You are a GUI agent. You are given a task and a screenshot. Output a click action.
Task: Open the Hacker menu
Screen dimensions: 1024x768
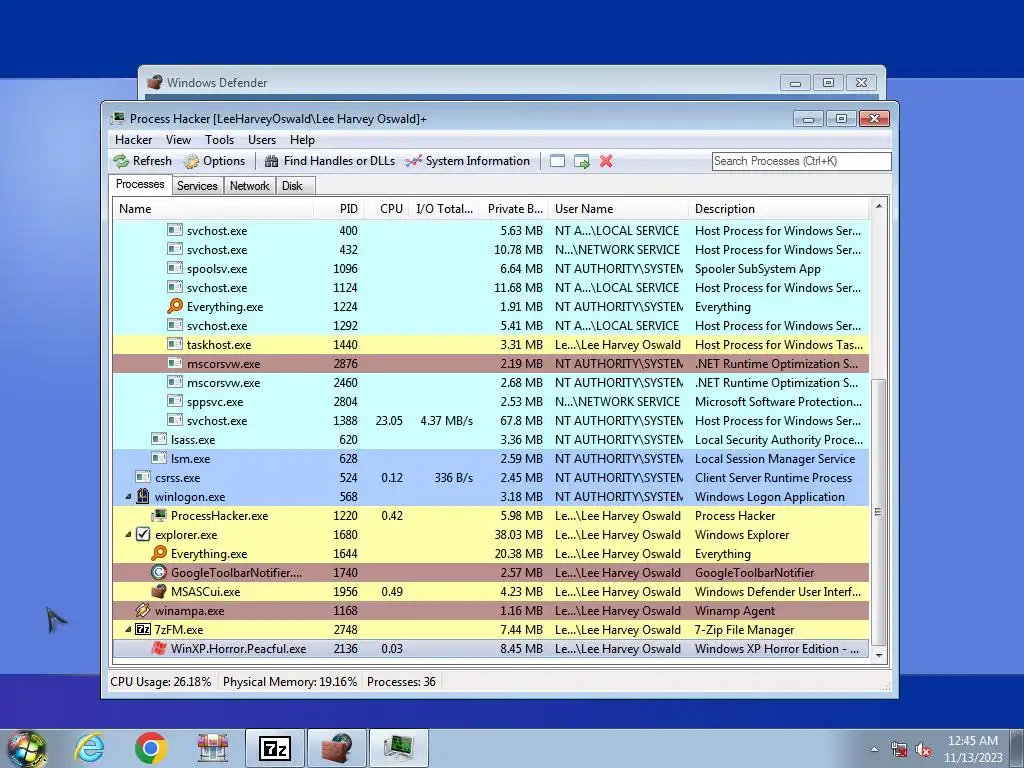click(x=133, y=140)
